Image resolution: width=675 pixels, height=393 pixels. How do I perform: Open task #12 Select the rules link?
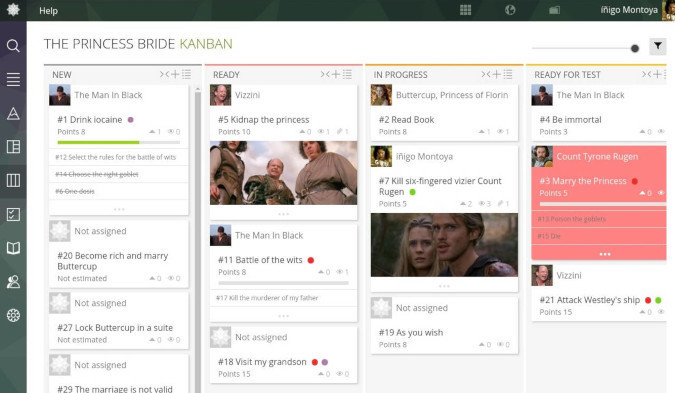click(115, 157)
